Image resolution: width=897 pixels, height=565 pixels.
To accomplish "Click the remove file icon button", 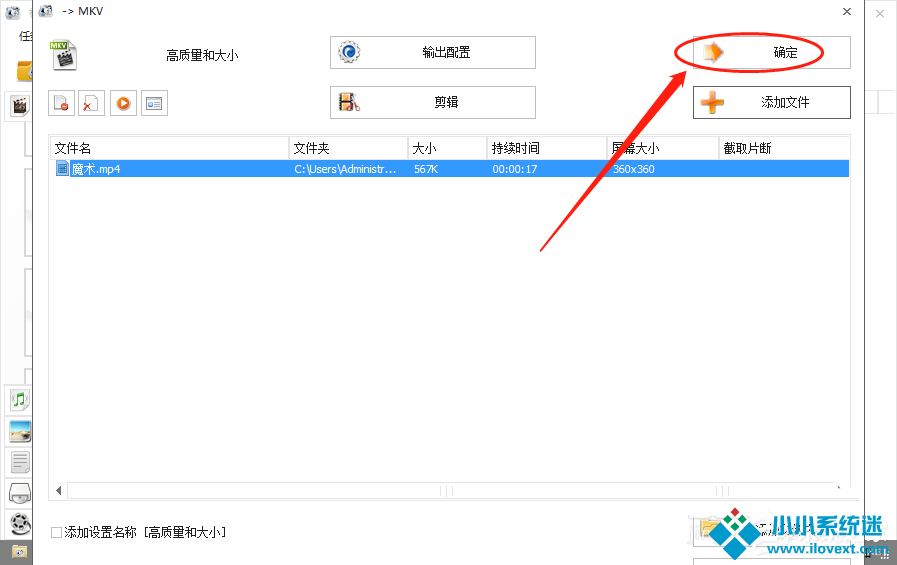I will [x=61, y=103].
